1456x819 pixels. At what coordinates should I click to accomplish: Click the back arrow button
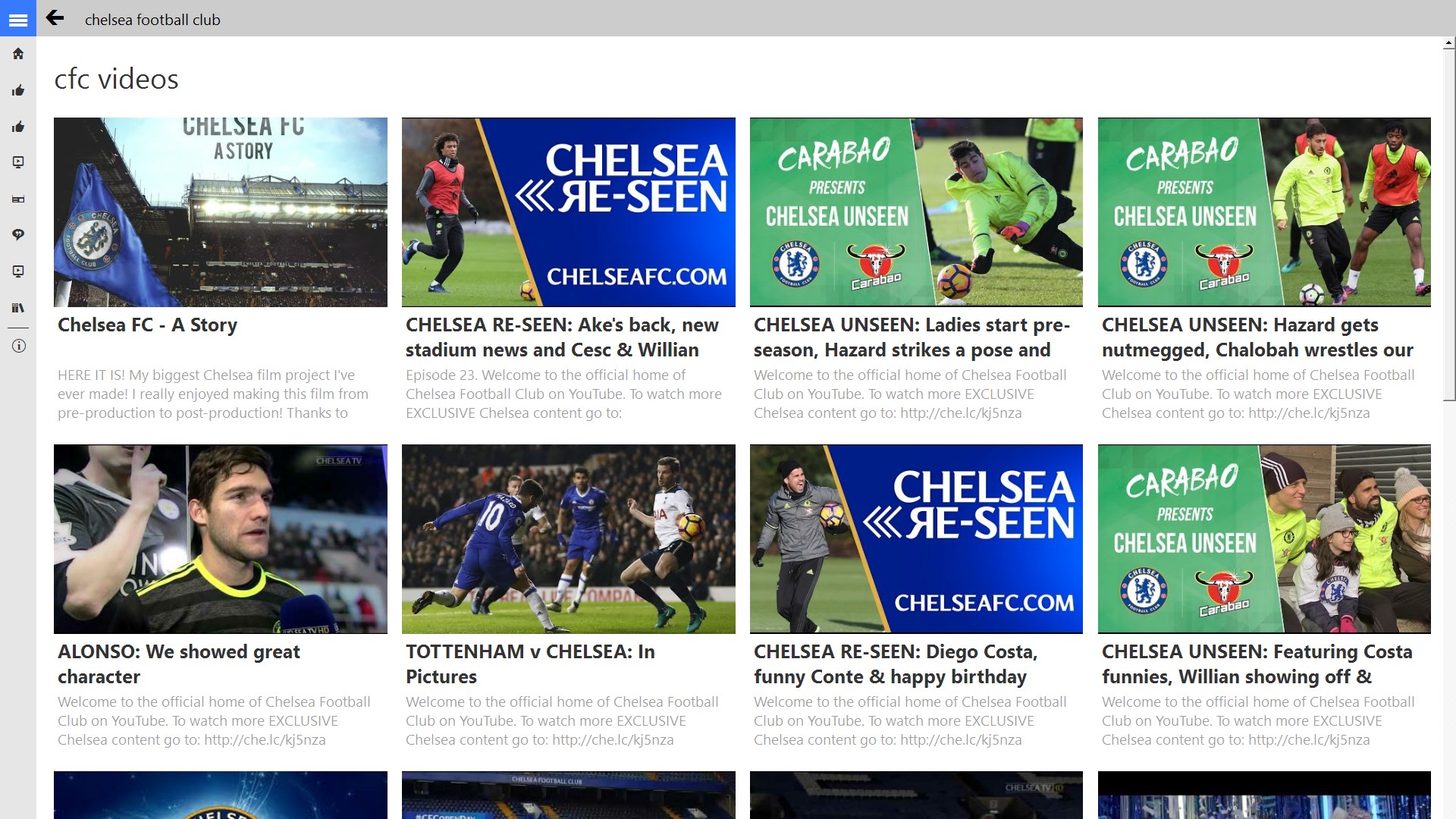[55, 18]
